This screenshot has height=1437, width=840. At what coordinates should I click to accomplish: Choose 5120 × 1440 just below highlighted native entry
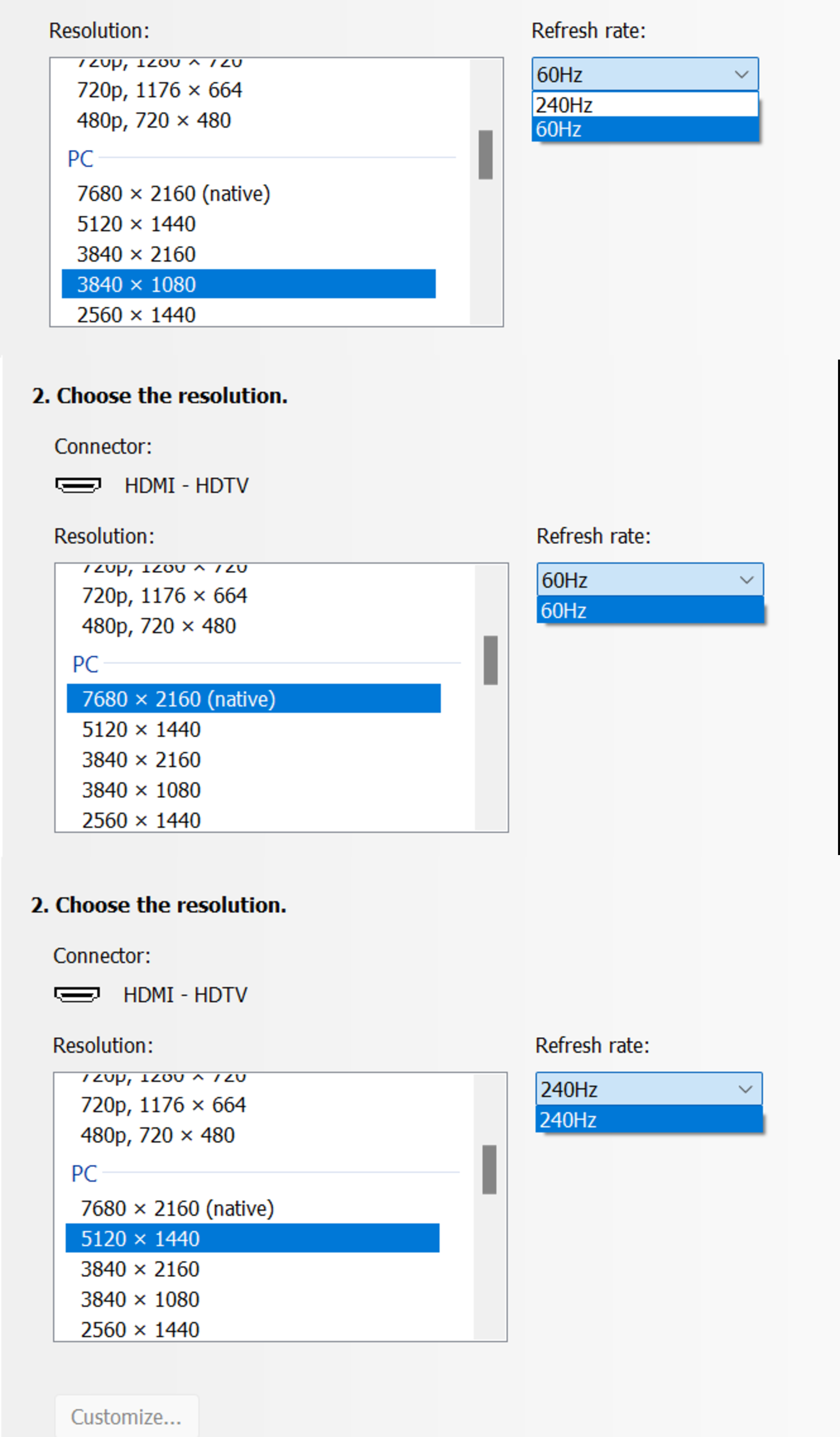pos(141,729)
